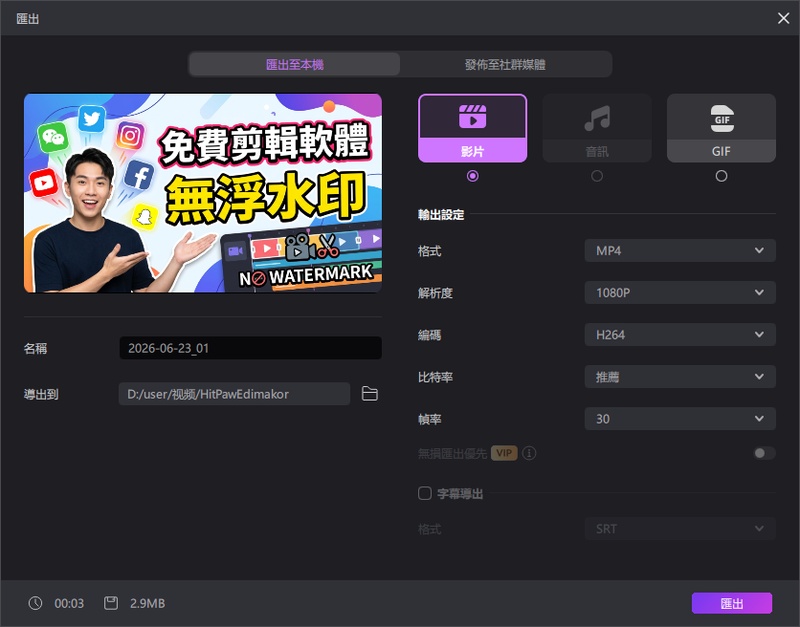Screen dimensions: 800x627
Task: Select the GIF export card
Action: (x=721, y=128)
